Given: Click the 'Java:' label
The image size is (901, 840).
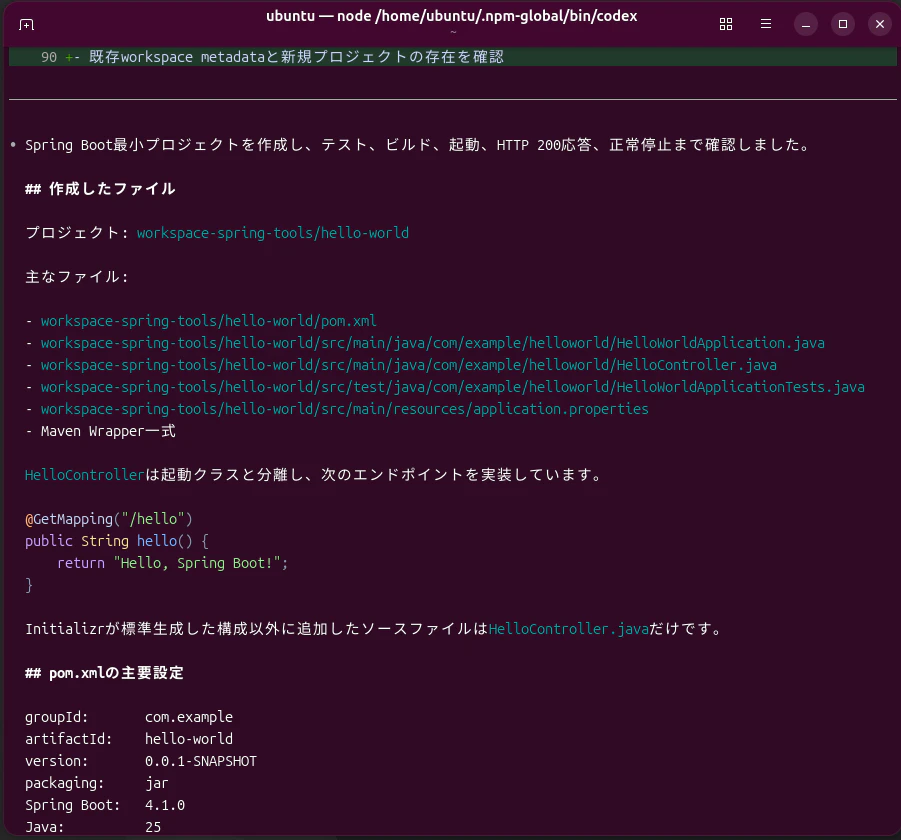Looking at the screenshot, I should click(44, 827).
